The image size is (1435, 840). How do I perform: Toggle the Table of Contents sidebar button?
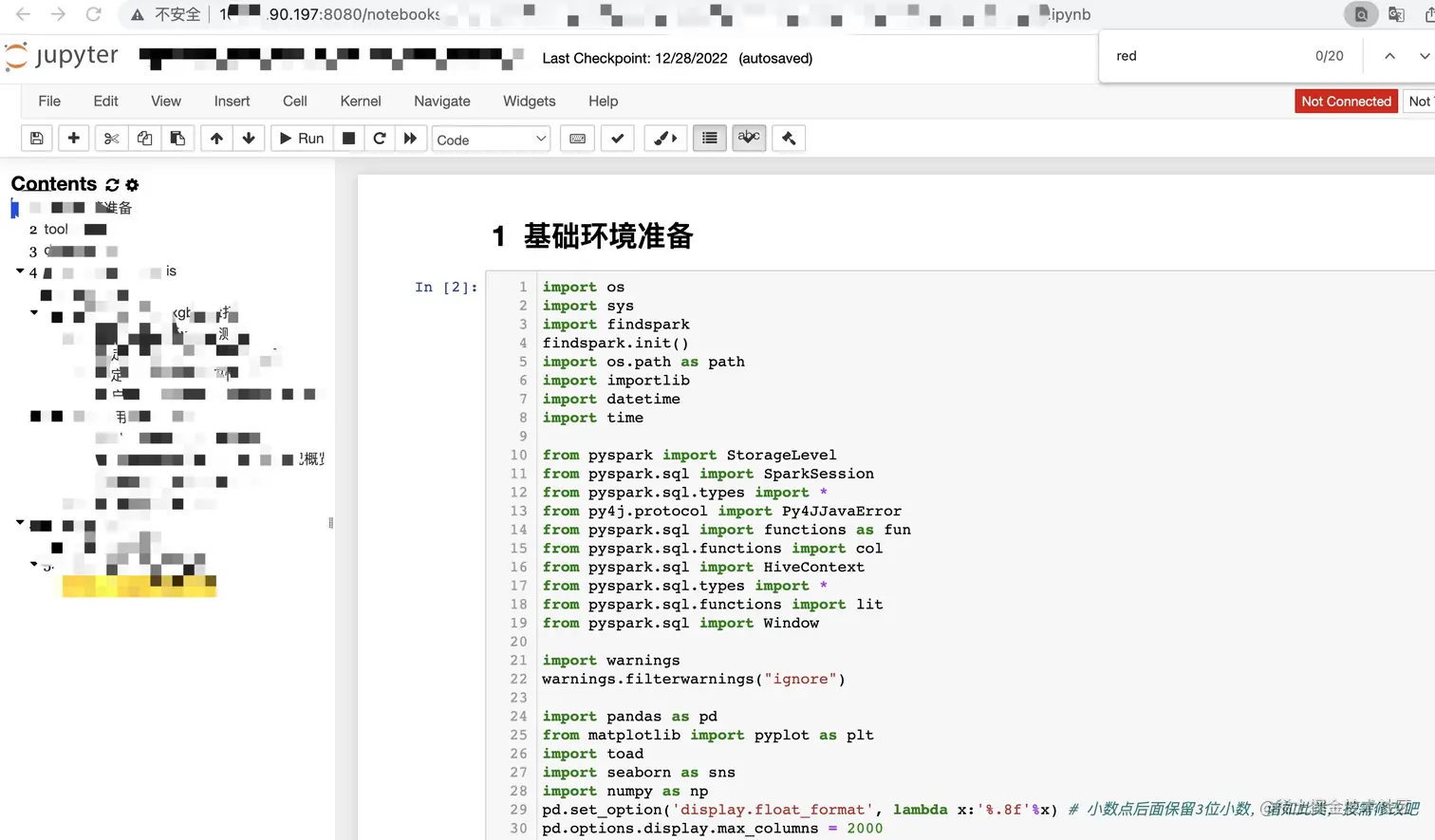point(709,139)
